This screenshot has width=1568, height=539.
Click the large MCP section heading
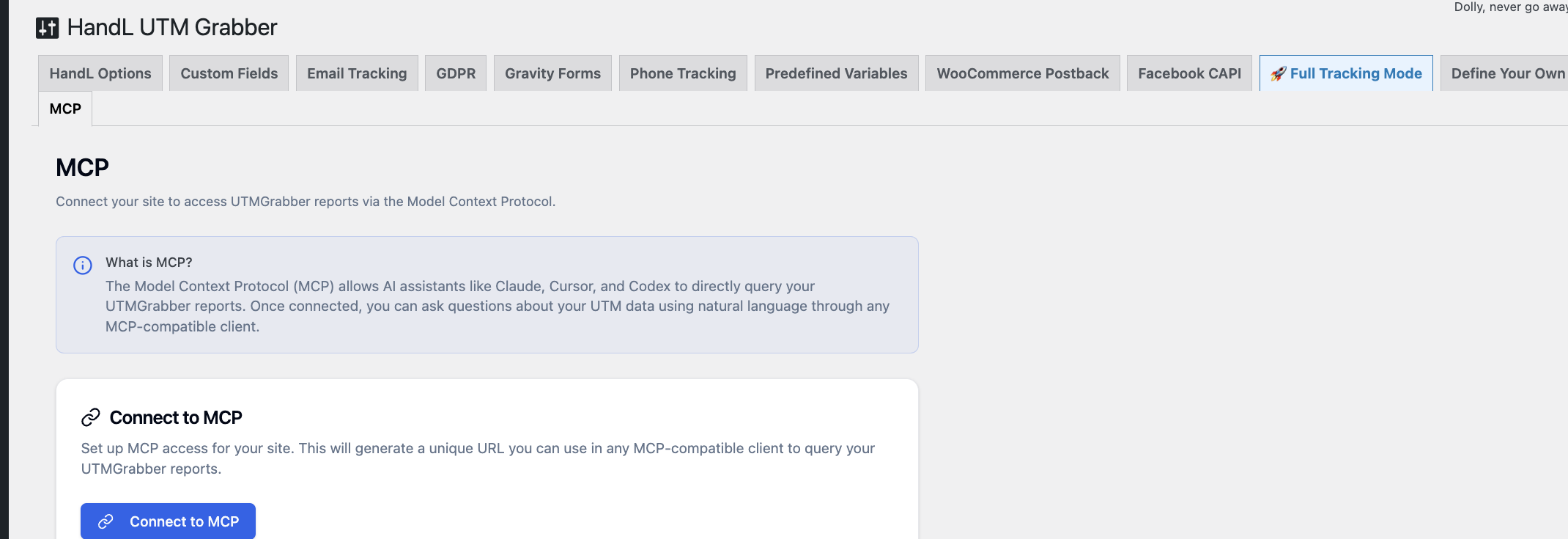click(82, 168)
